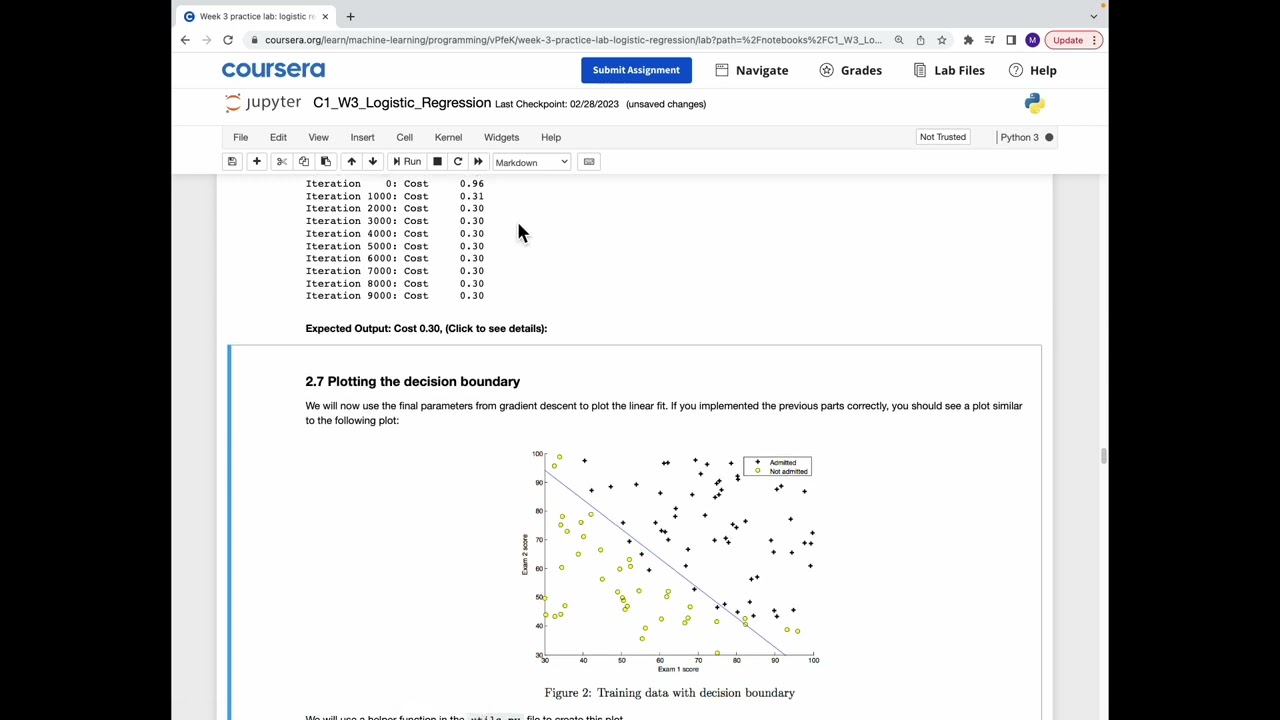Screen dimensions: 1280x720
Task: Interrupt the kernel with stop icon
Action: coord(437,162)
